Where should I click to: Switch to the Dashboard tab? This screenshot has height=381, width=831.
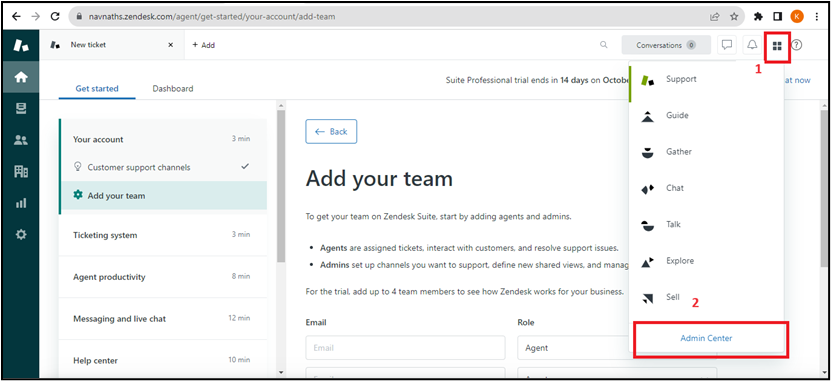tap(173, 88)
